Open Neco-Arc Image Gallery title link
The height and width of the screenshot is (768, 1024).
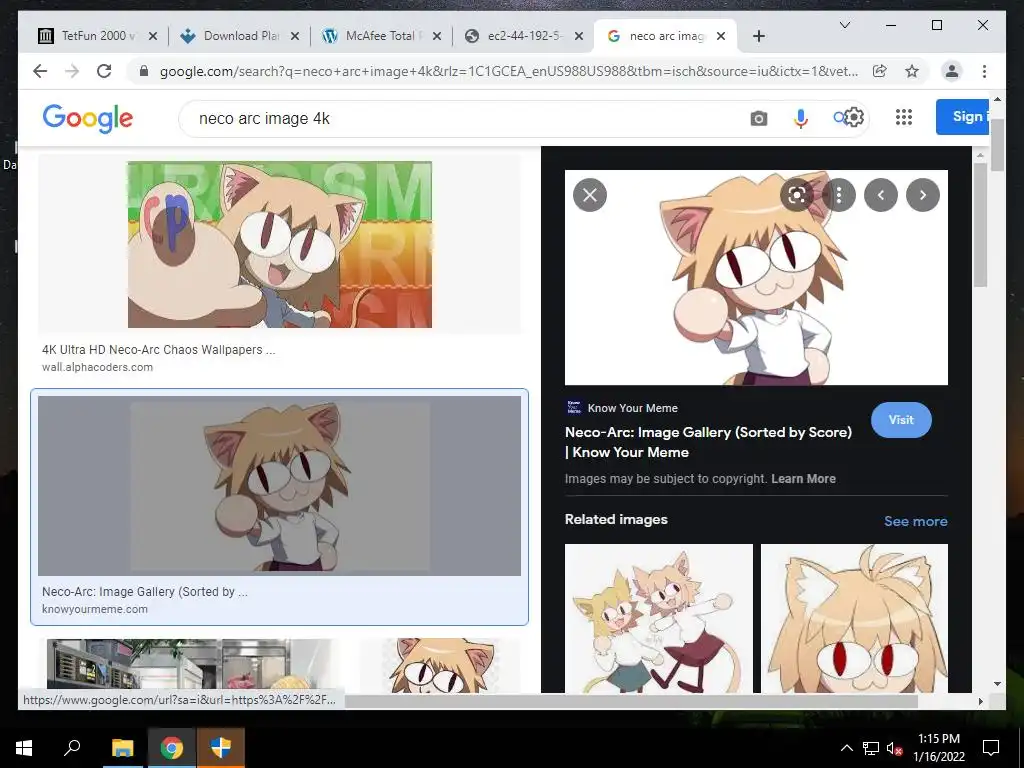pos(709,442)
